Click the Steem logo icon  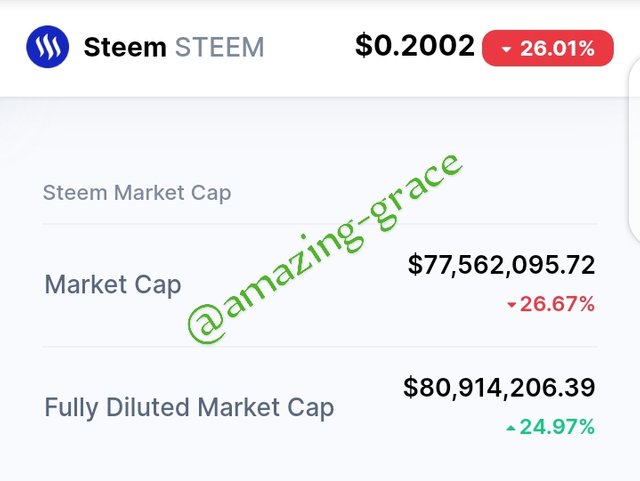pyautogui.click(x=47, y=47)
